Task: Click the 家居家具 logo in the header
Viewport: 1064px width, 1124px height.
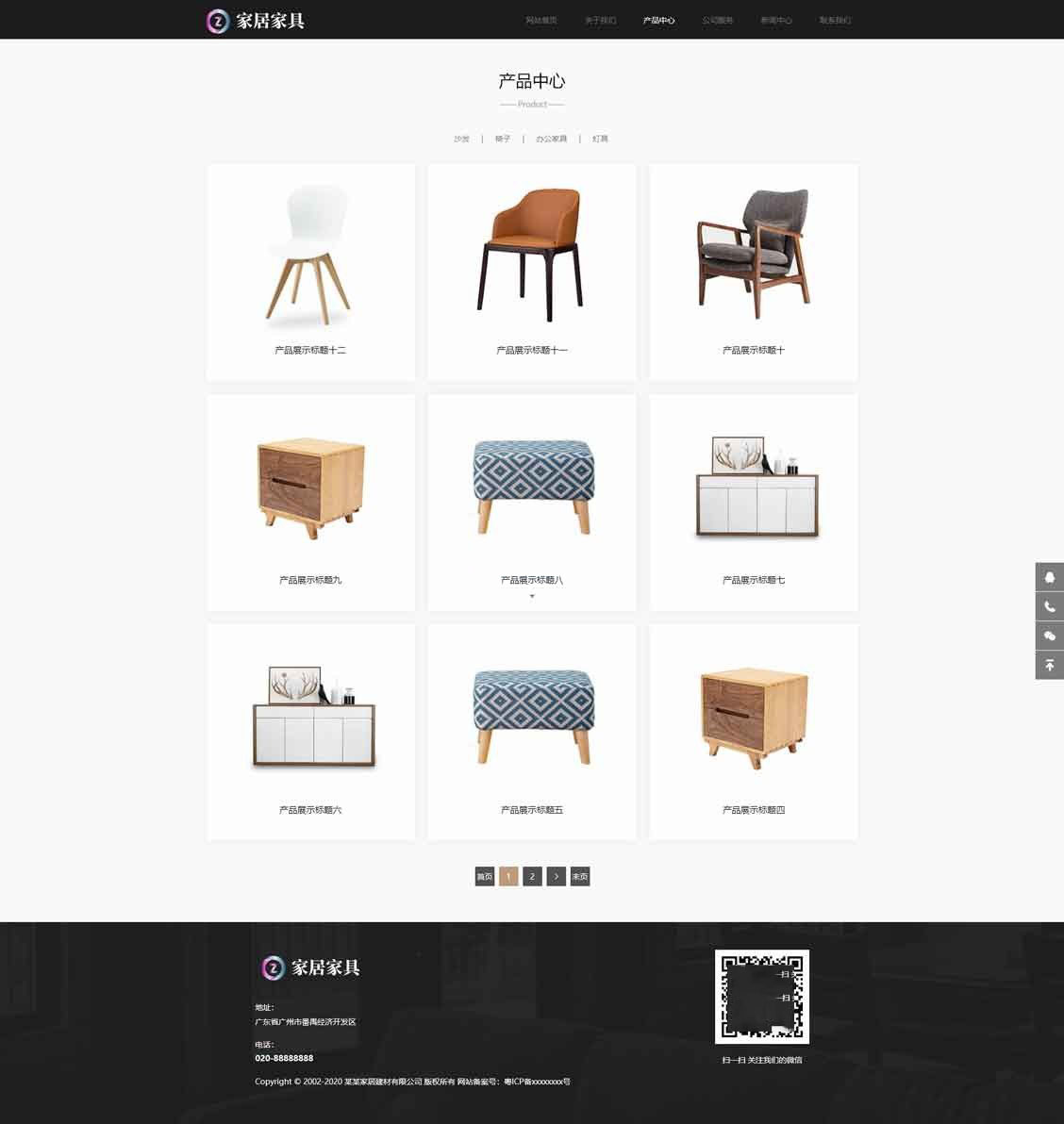Action: point(256,21)
